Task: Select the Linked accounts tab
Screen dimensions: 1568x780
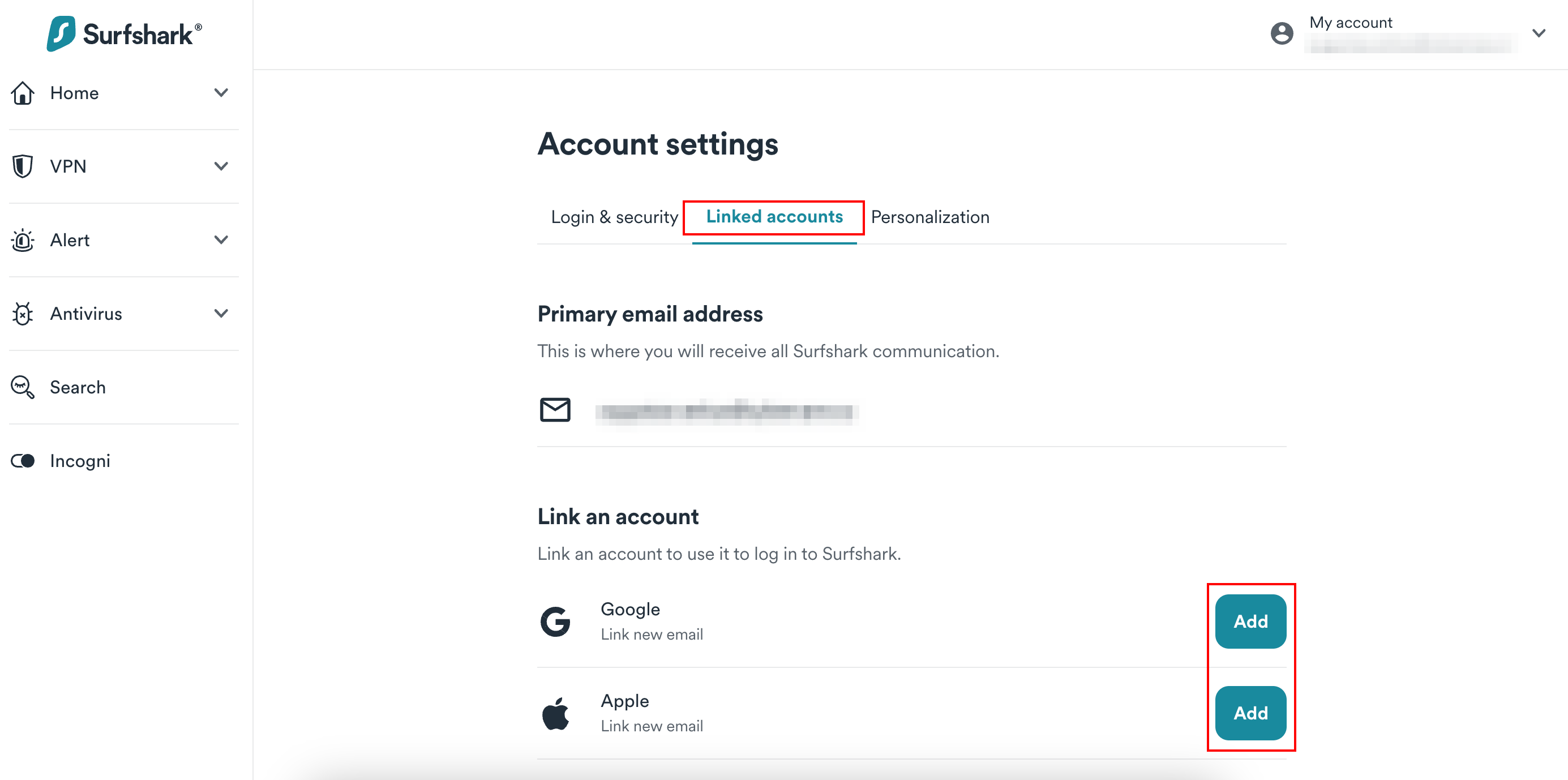Action: click(774, 217)
